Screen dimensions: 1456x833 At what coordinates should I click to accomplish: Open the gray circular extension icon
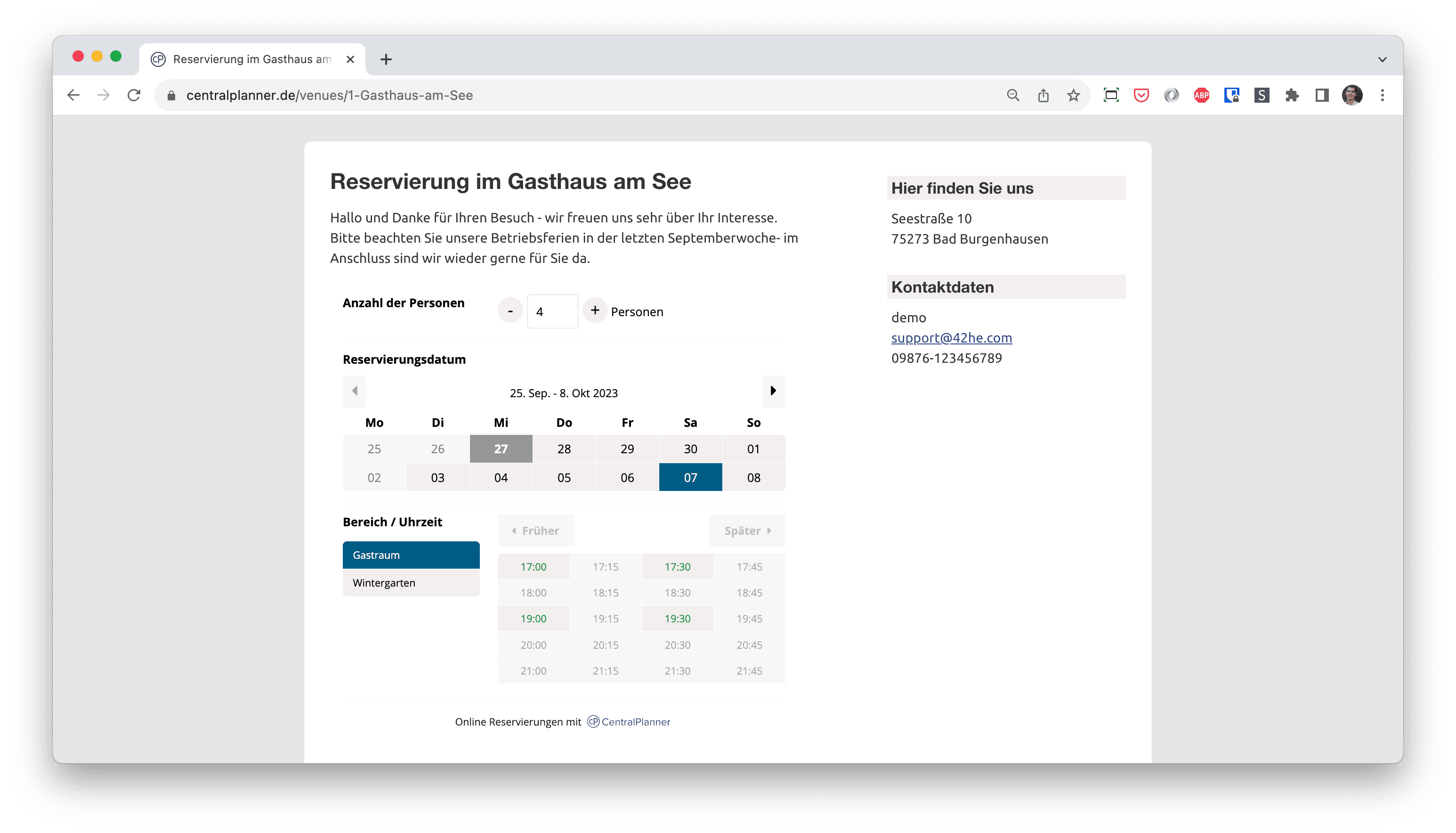[x=1171, y=95]
